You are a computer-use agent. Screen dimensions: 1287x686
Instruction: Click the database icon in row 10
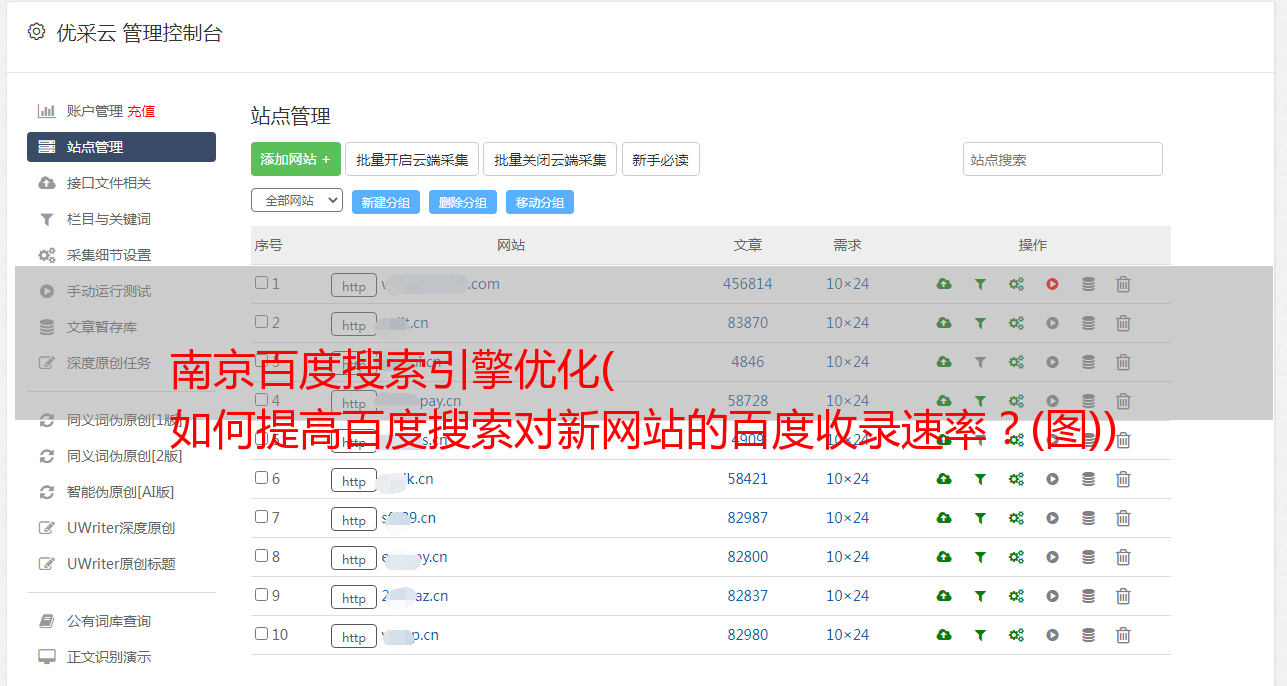(1088, 635)
